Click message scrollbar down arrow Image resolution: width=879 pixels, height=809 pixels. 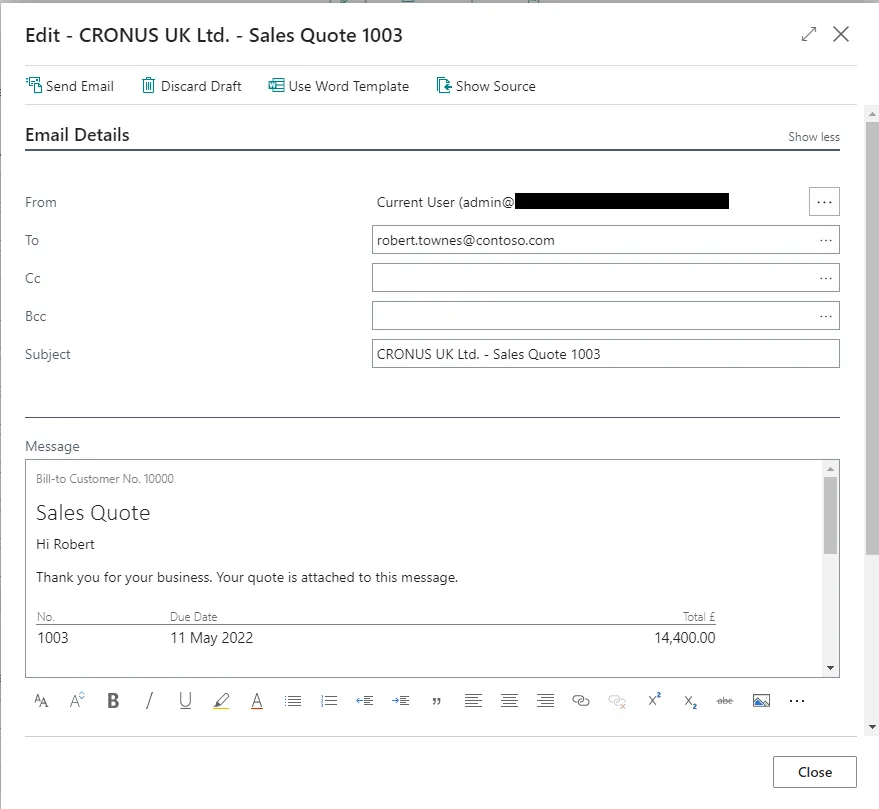[830, 668]
